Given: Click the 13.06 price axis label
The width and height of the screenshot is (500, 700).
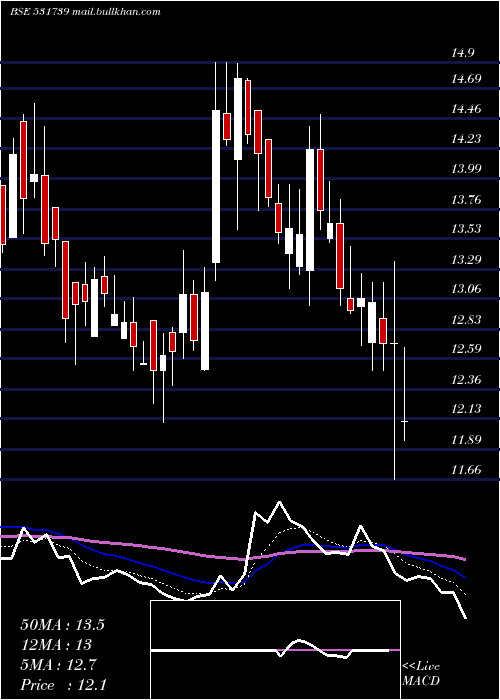Looking at the screenshot, I should (x=467, y=289).
